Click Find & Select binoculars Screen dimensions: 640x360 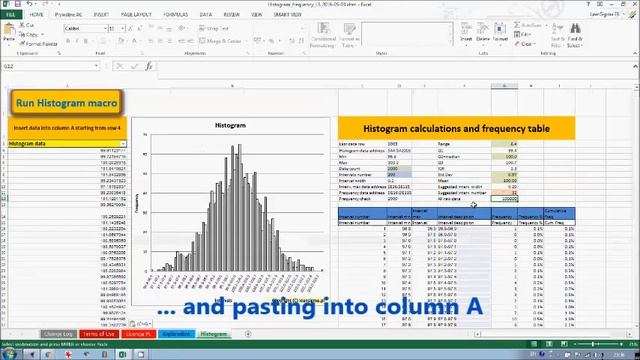pyautogui.click(x=575, y=35)
